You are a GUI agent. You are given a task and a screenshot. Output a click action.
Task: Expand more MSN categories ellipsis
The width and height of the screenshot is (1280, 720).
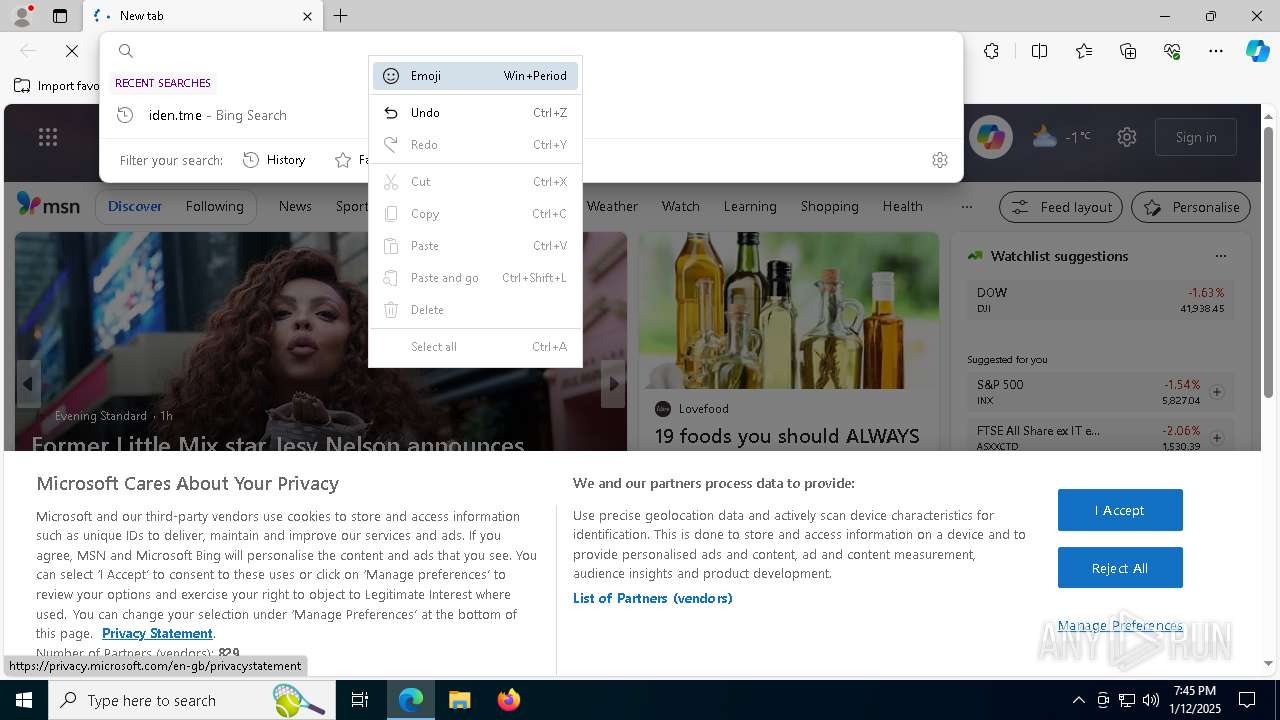(x=966, y=207)
